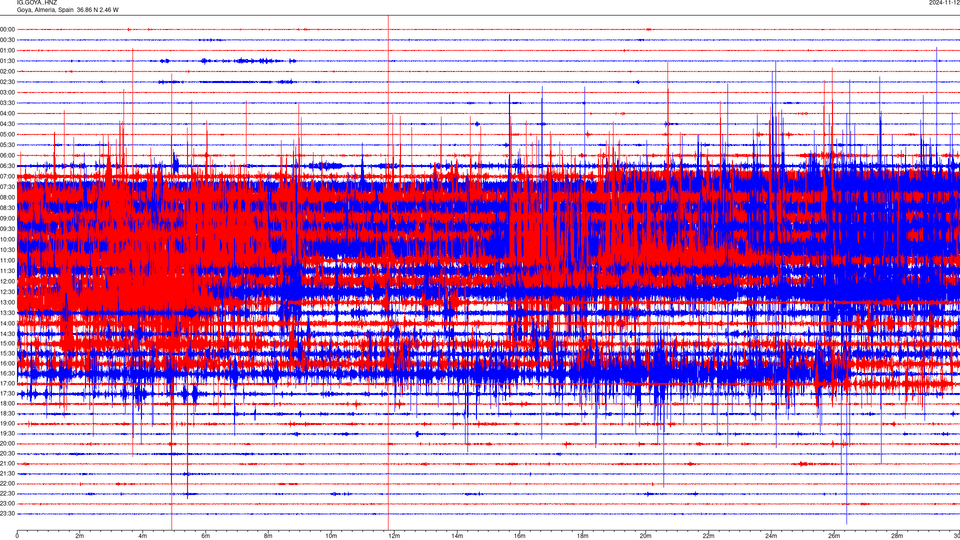Screen dimensions: 960x540
Task: Click the 26m tick label on time axis
Action: pos(834,536)
